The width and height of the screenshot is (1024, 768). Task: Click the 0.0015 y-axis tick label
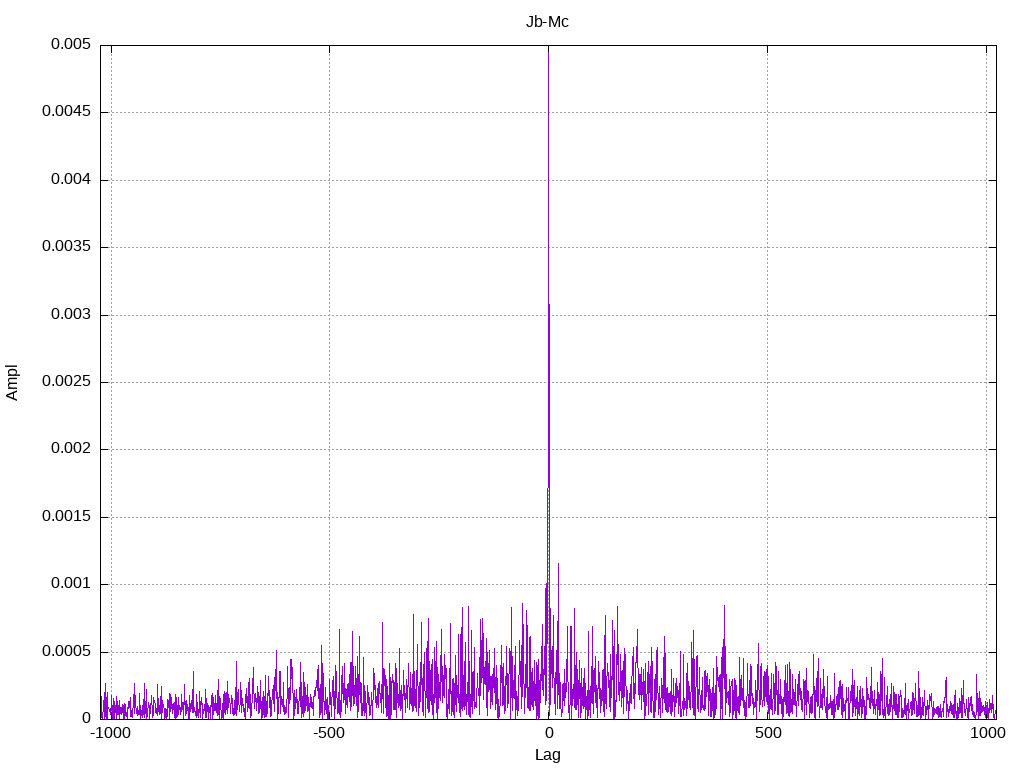tap(66, 517)
